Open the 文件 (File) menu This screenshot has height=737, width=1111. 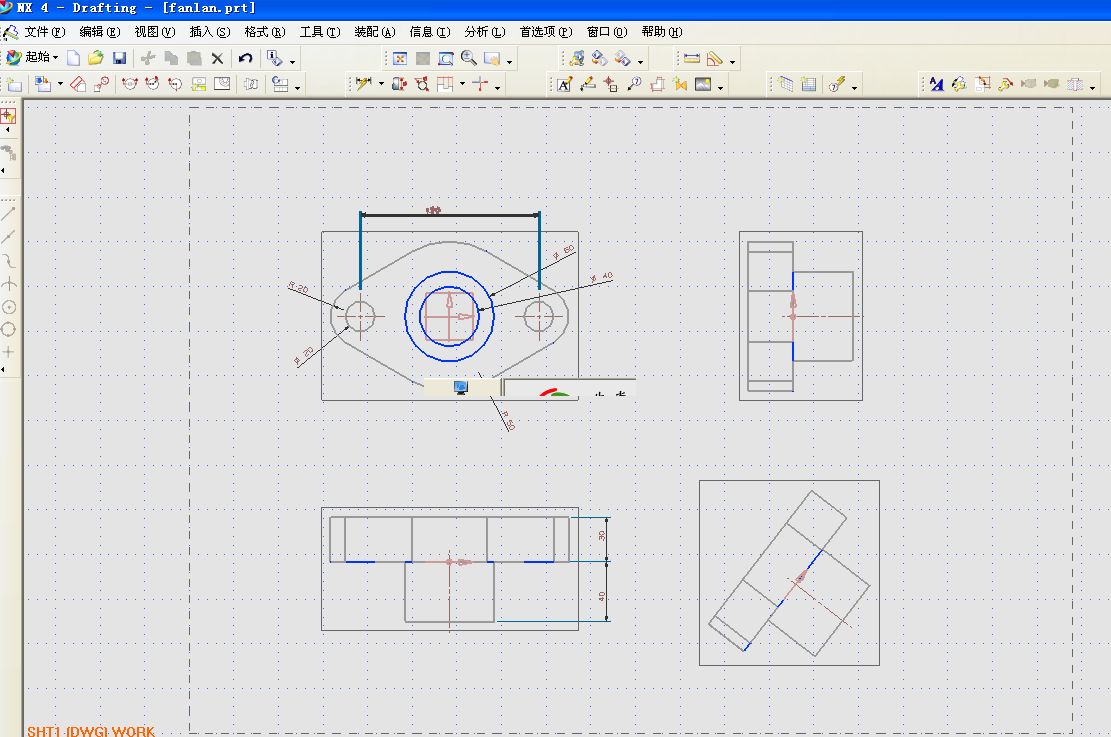44,32
